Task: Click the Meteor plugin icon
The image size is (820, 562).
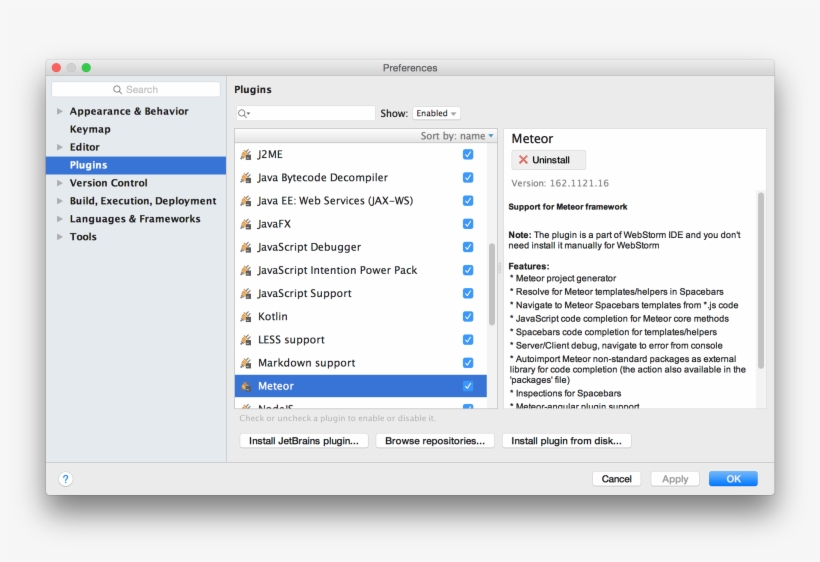Action: [246, 386]
